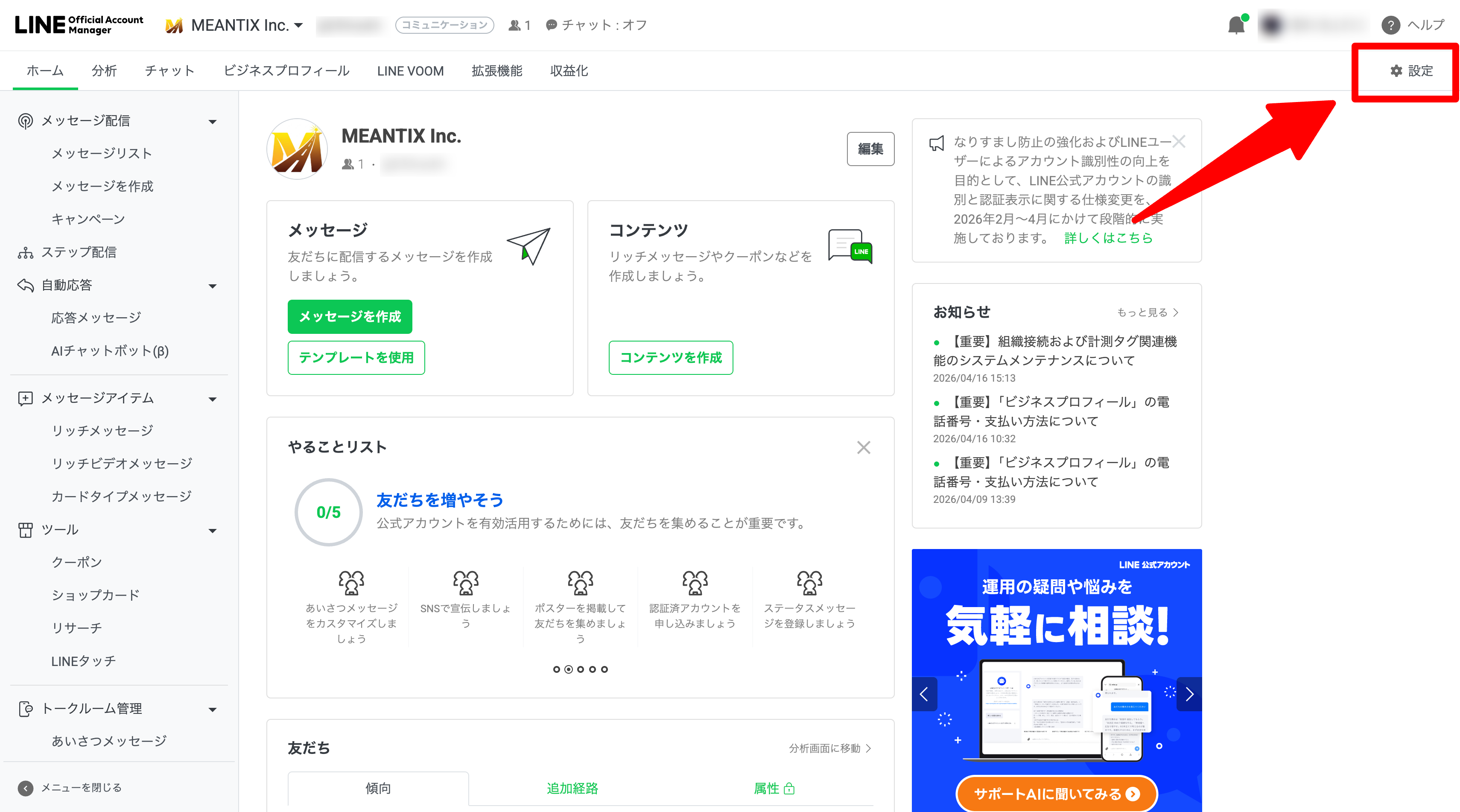This screenshot has height=812, width=1460.
Task: Click the 自動応答 reply arrow icon
Action: (x=25, y=285)
